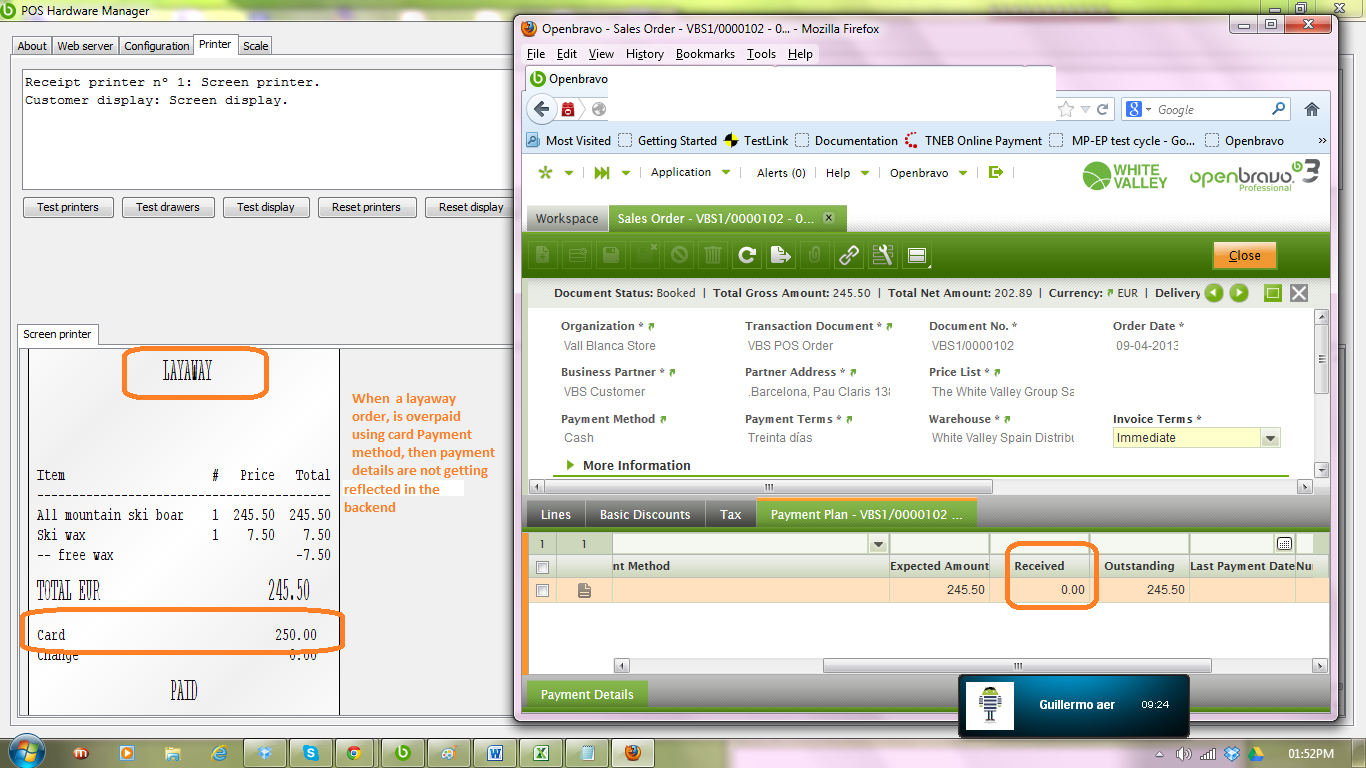
Task: Select the Payment Plan row checkbox
Action: coord(542,591)
